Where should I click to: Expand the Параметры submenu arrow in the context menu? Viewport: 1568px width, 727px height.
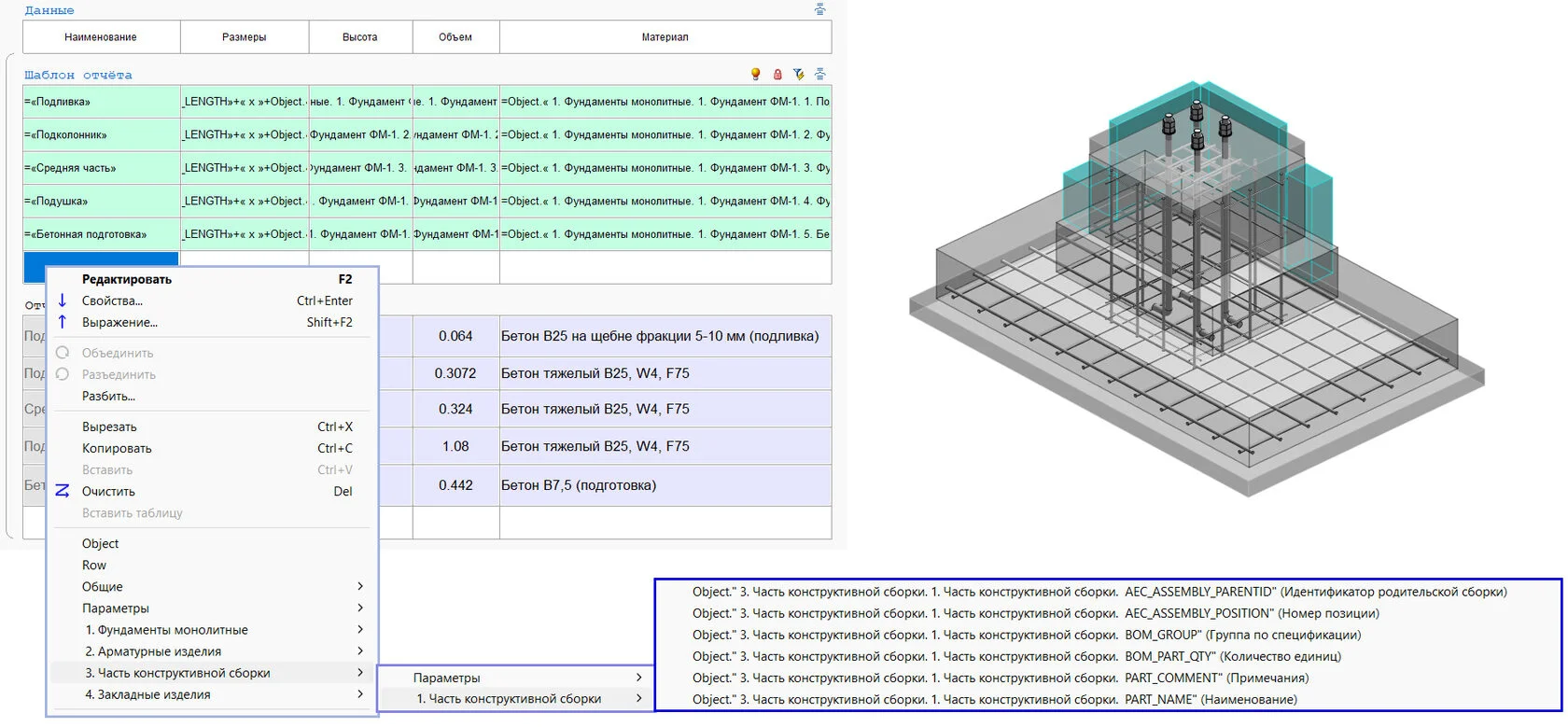click(x=360, y=608)
